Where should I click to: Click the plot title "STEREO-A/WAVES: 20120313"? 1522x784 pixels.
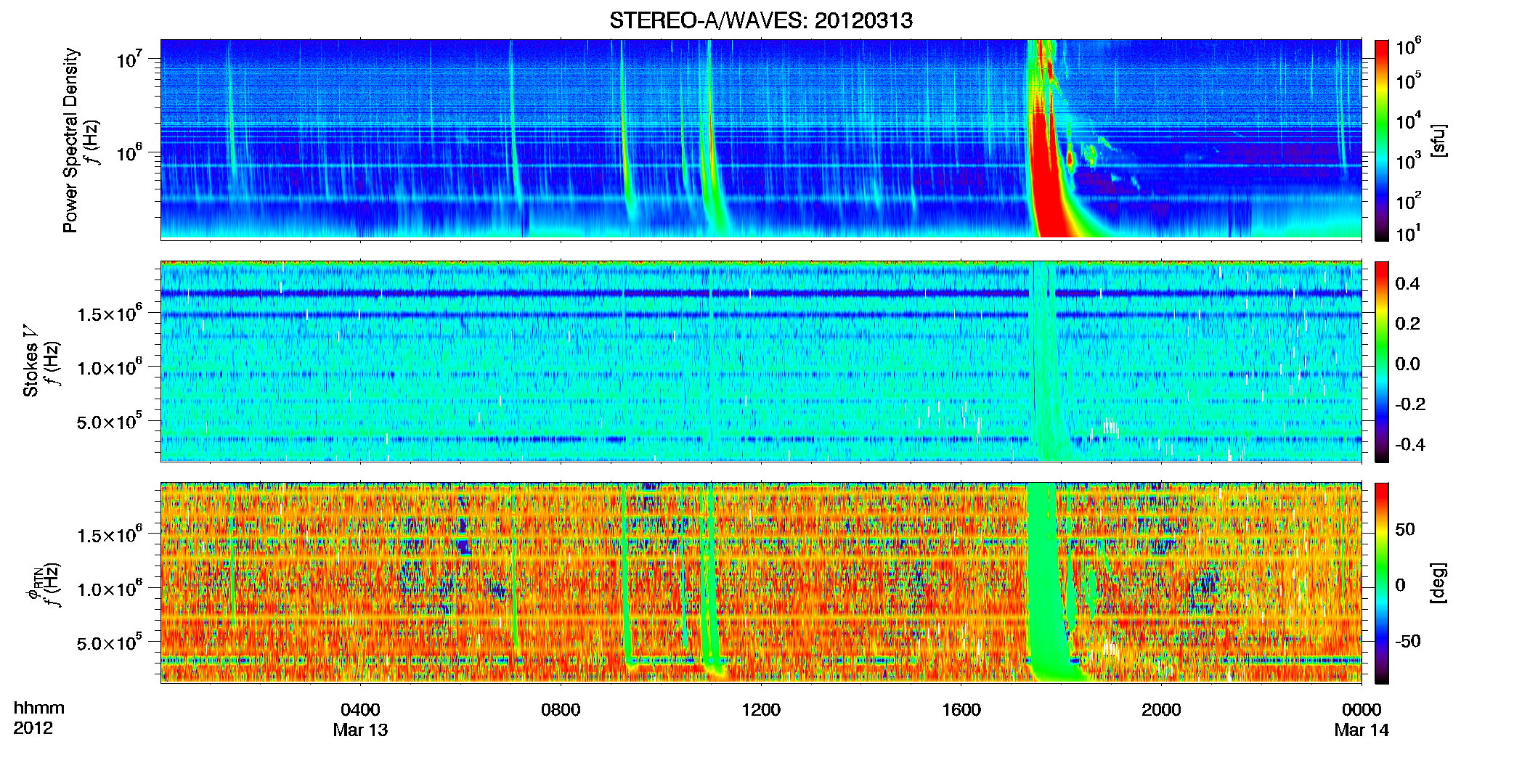coord(761,20)
